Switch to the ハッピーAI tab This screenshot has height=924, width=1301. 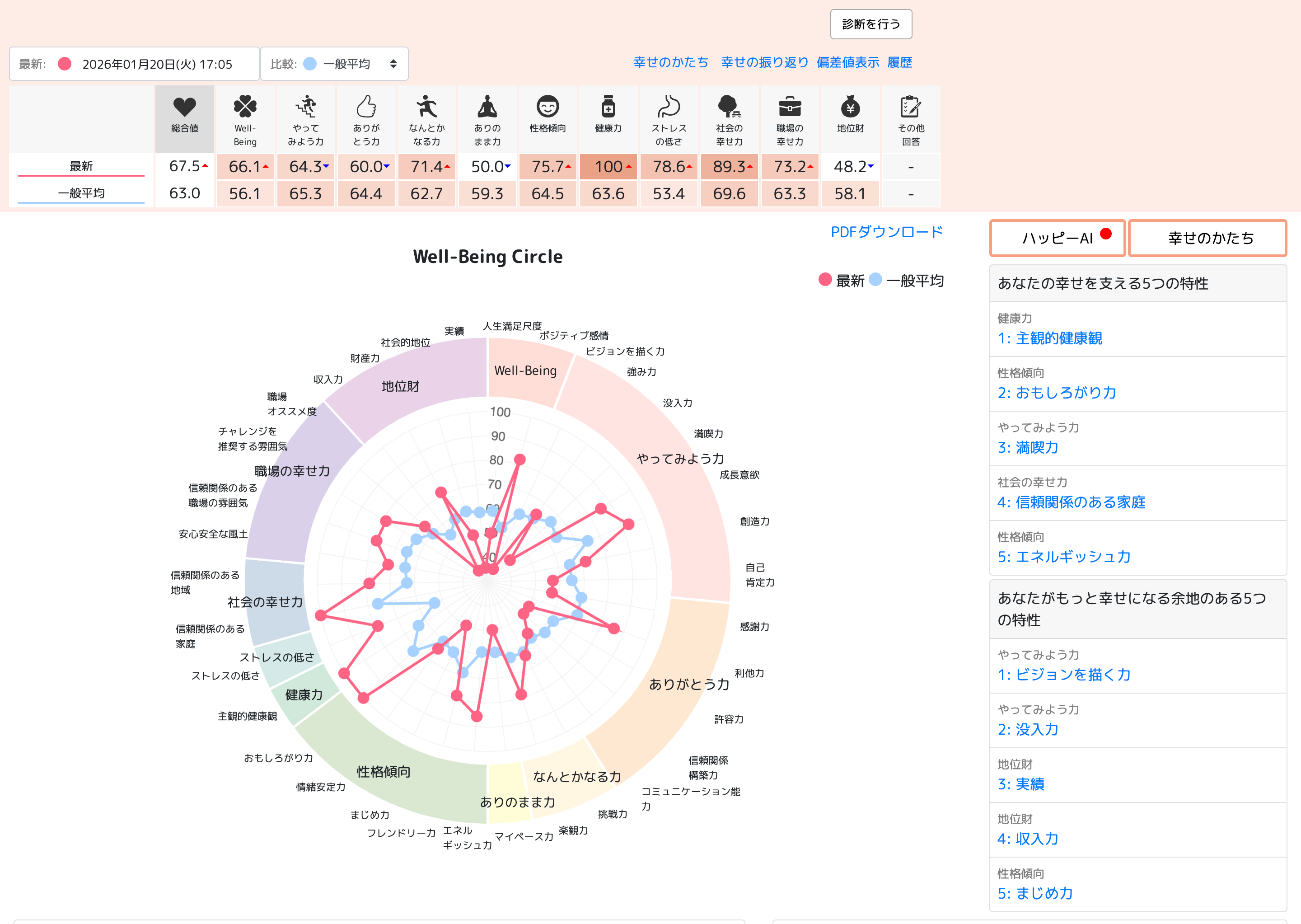click(1058, 238)
